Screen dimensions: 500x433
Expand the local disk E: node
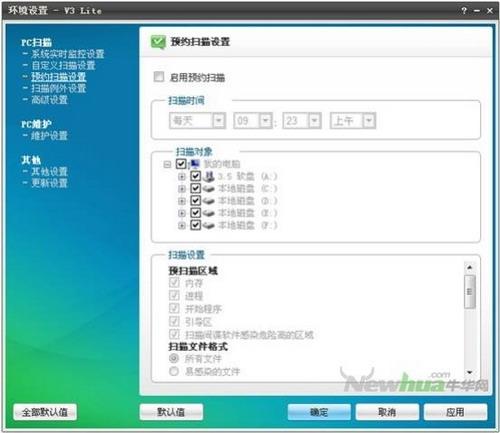pyautogui.click(x=182, y=214)
